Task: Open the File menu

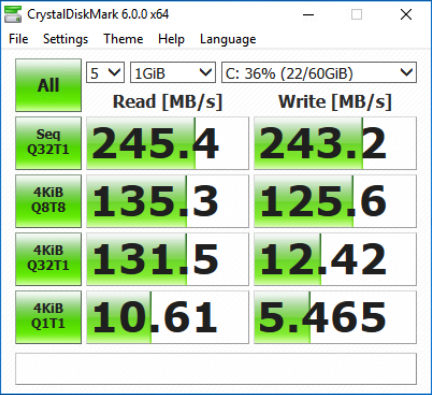Action: pos(19,39)
